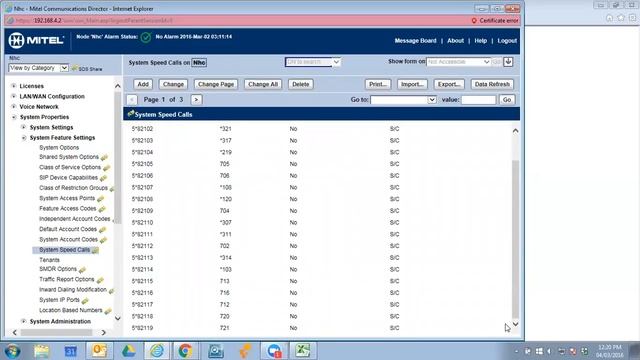640x360 pixels.
Task: Click the value input field
Action: point(478,100)
